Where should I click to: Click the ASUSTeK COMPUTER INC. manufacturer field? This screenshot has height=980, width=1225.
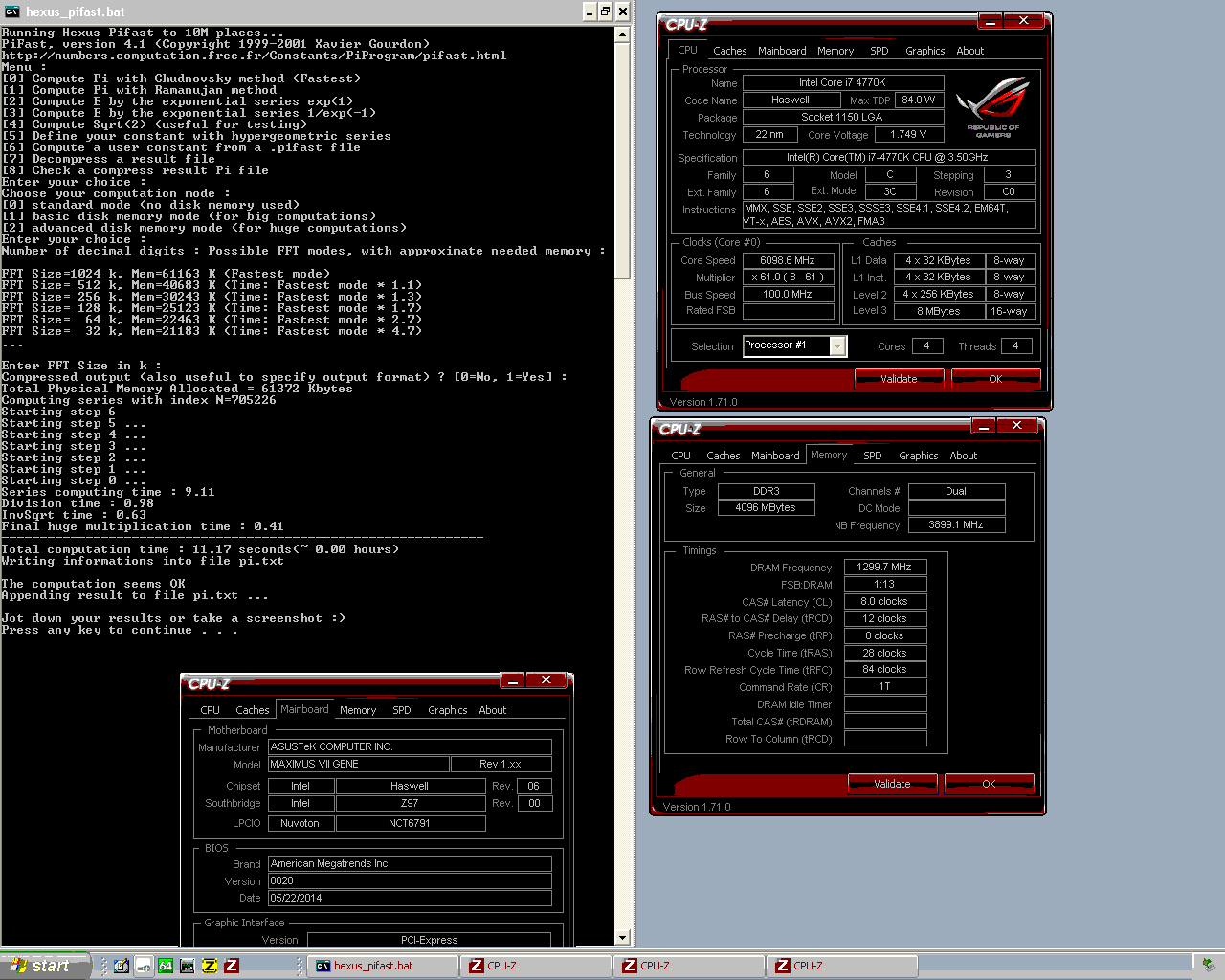point(410,746)
